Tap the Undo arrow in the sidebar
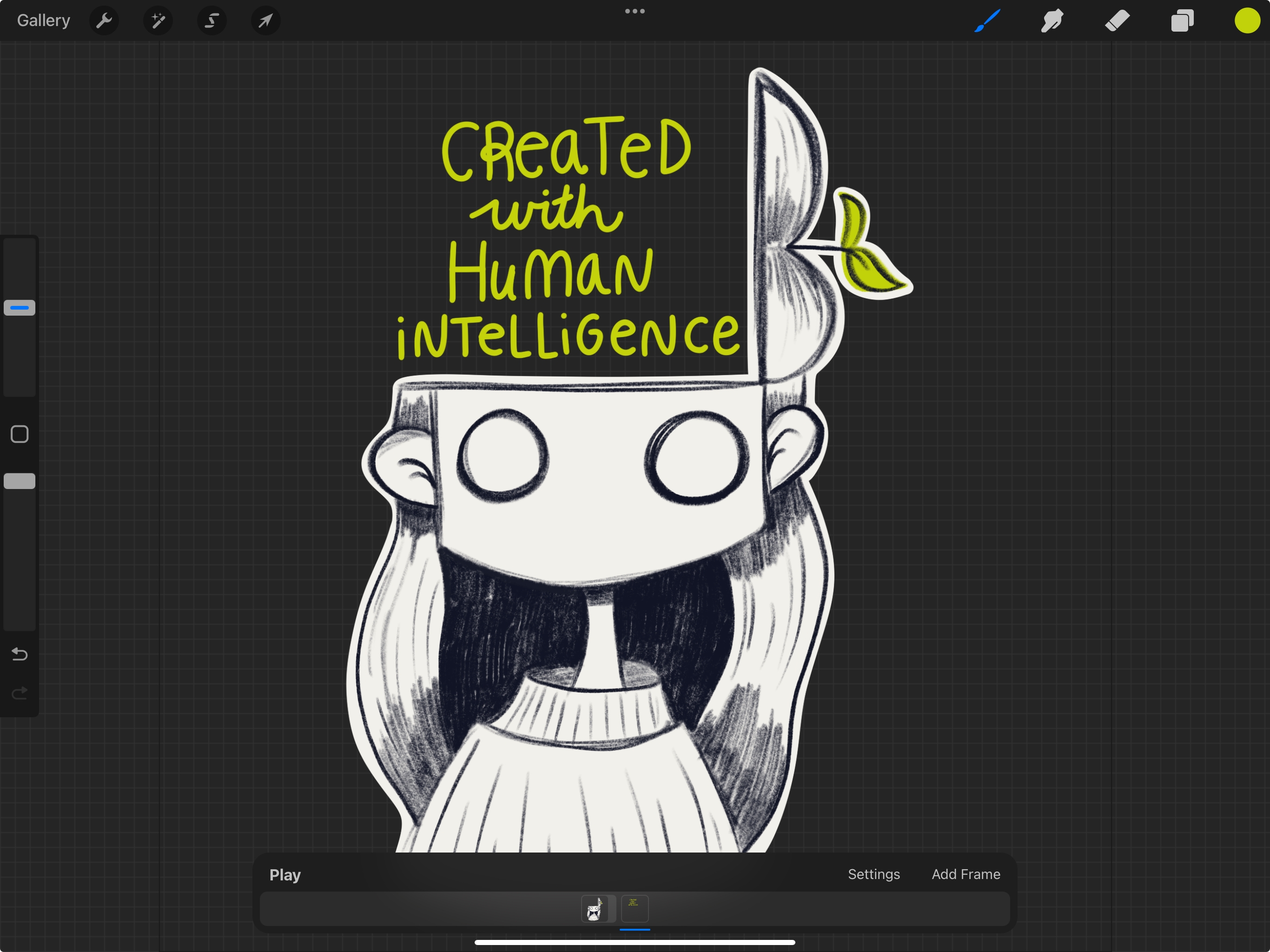The width and height of the screenshot is (1270, 952). (x=19, y=654)
